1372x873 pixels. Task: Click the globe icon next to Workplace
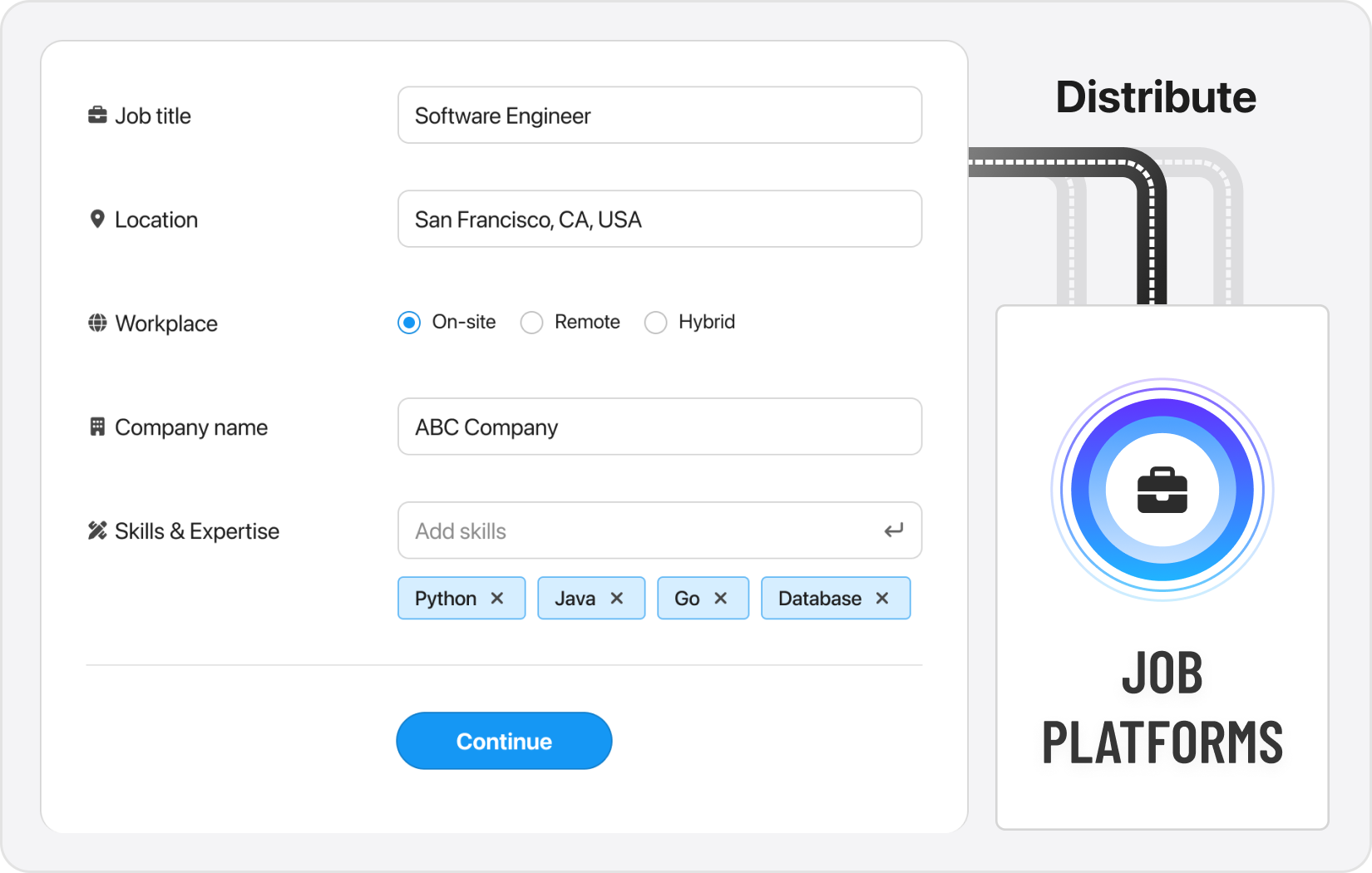click(97, 323)
